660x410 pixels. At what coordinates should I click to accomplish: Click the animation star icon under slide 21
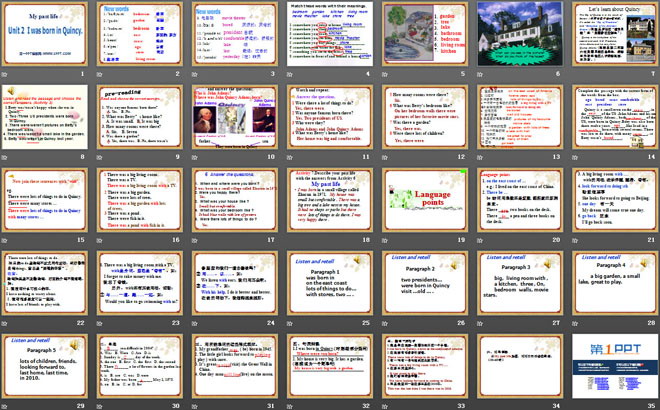tap(575, 240)
